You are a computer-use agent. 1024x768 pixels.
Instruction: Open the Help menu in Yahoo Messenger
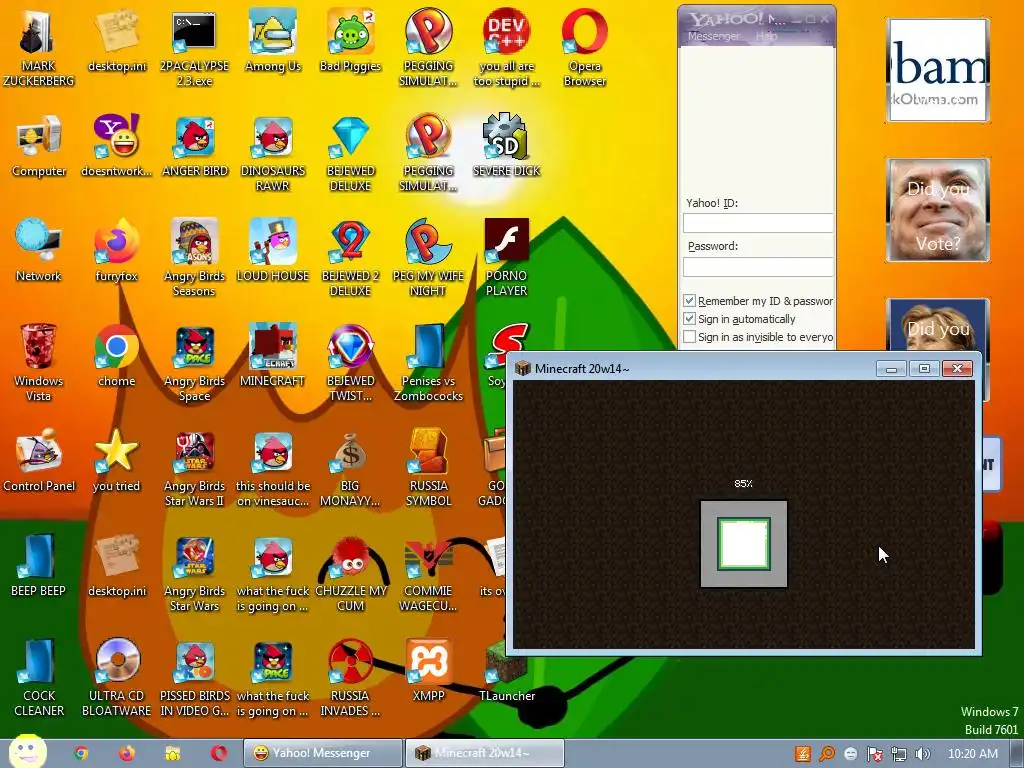[x=766, y=37]
